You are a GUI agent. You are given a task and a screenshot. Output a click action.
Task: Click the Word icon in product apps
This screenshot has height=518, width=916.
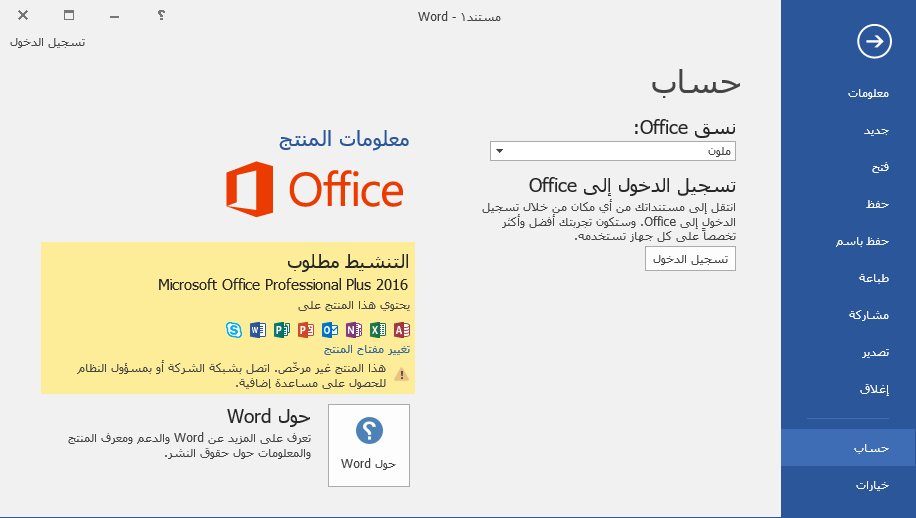258,330
